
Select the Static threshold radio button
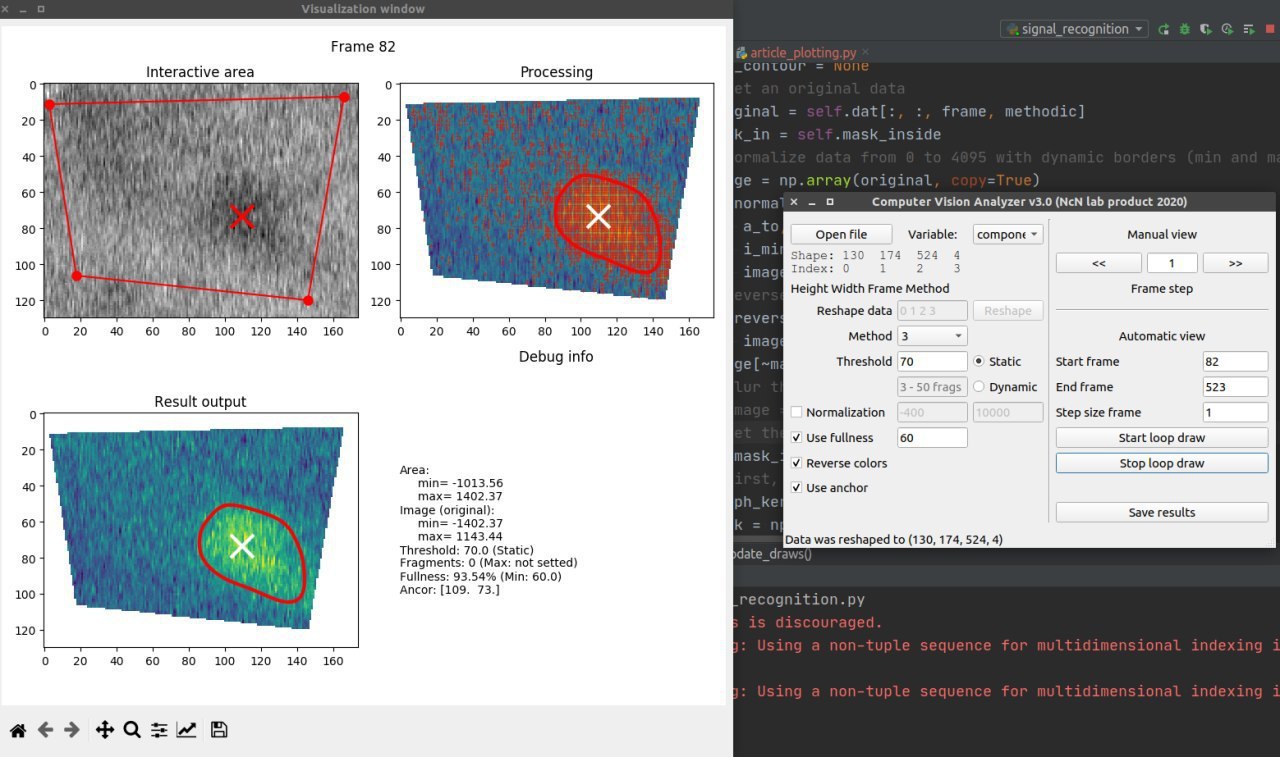click(979, 361)
